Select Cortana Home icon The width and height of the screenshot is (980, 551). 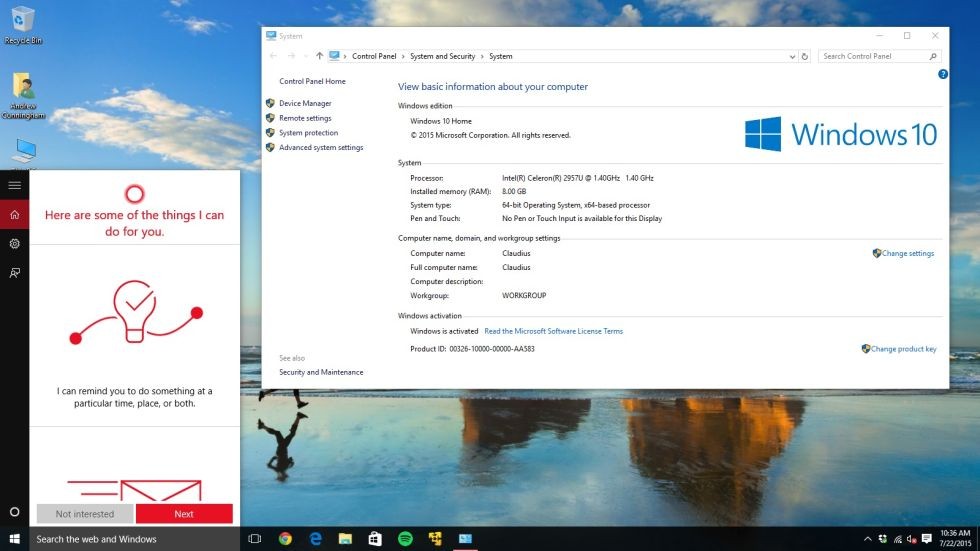click(14, 214)
